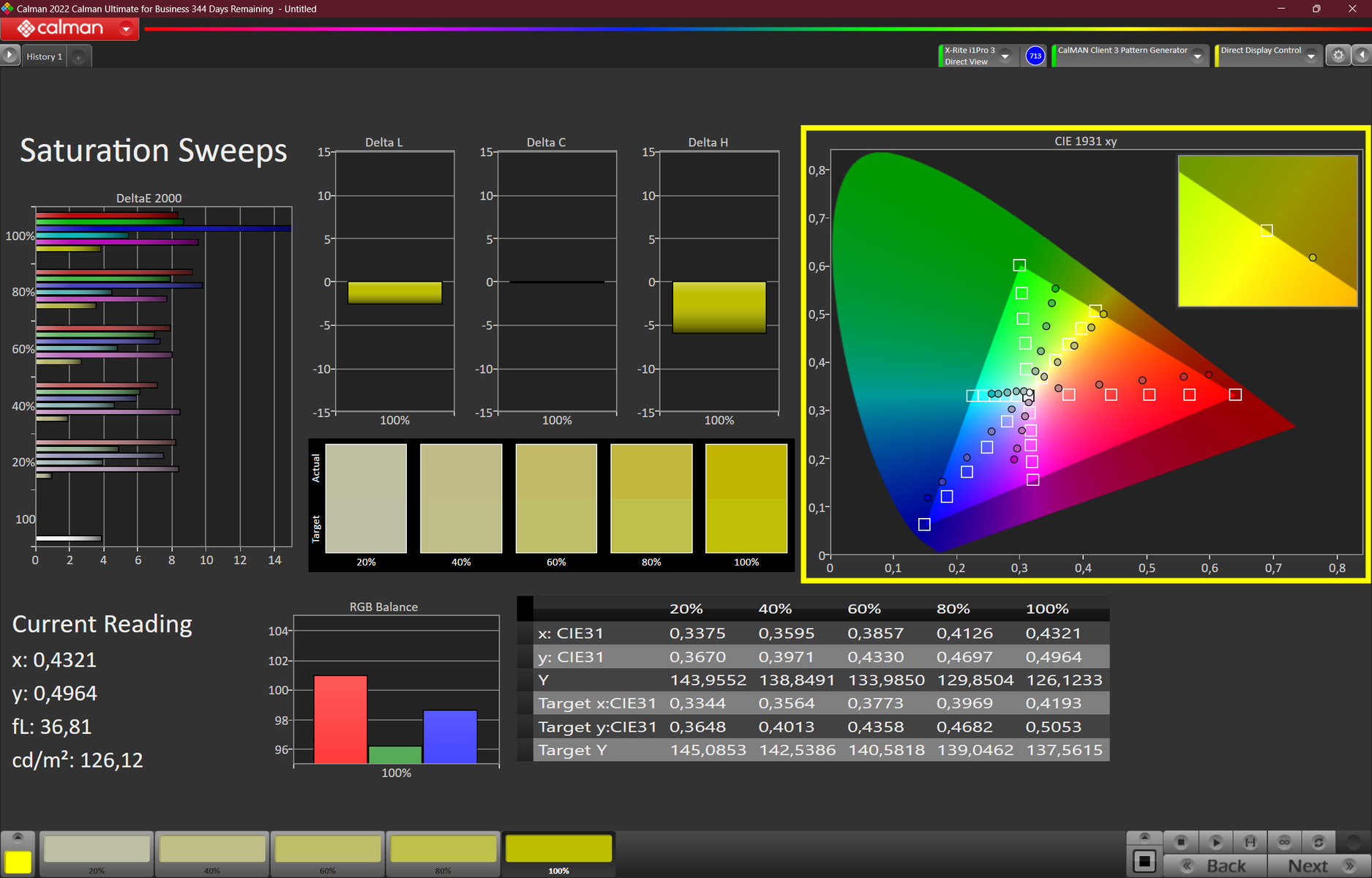Open settings with the gear icon
The height and width of the screenshot is (878, 1372).
pyautogui.click(x=1338, y=56)
